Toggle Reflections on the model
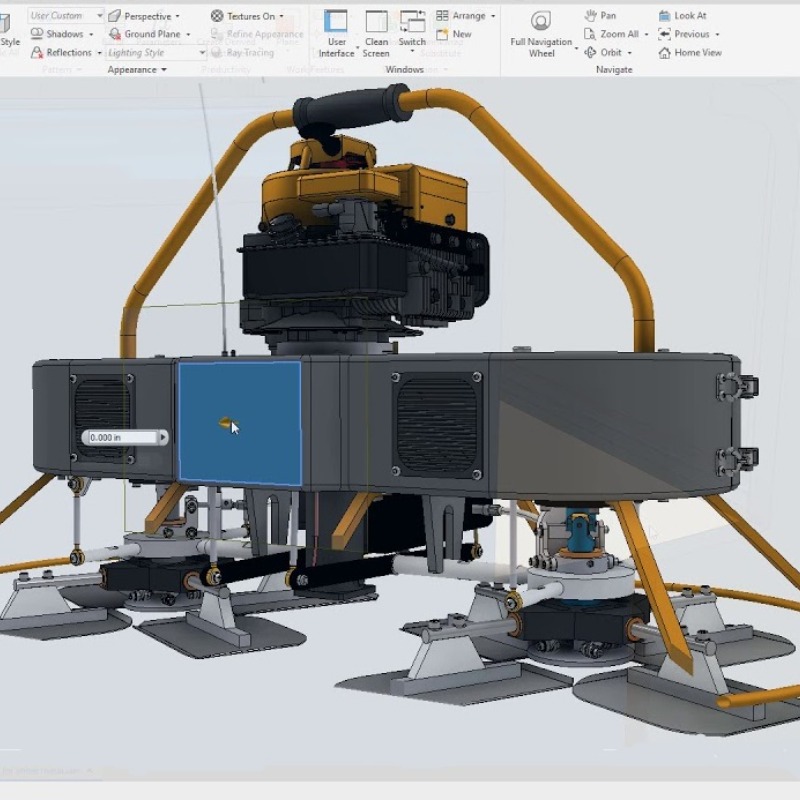The height and width of the screenshot is (800, 800). click(x=62, y=52)
